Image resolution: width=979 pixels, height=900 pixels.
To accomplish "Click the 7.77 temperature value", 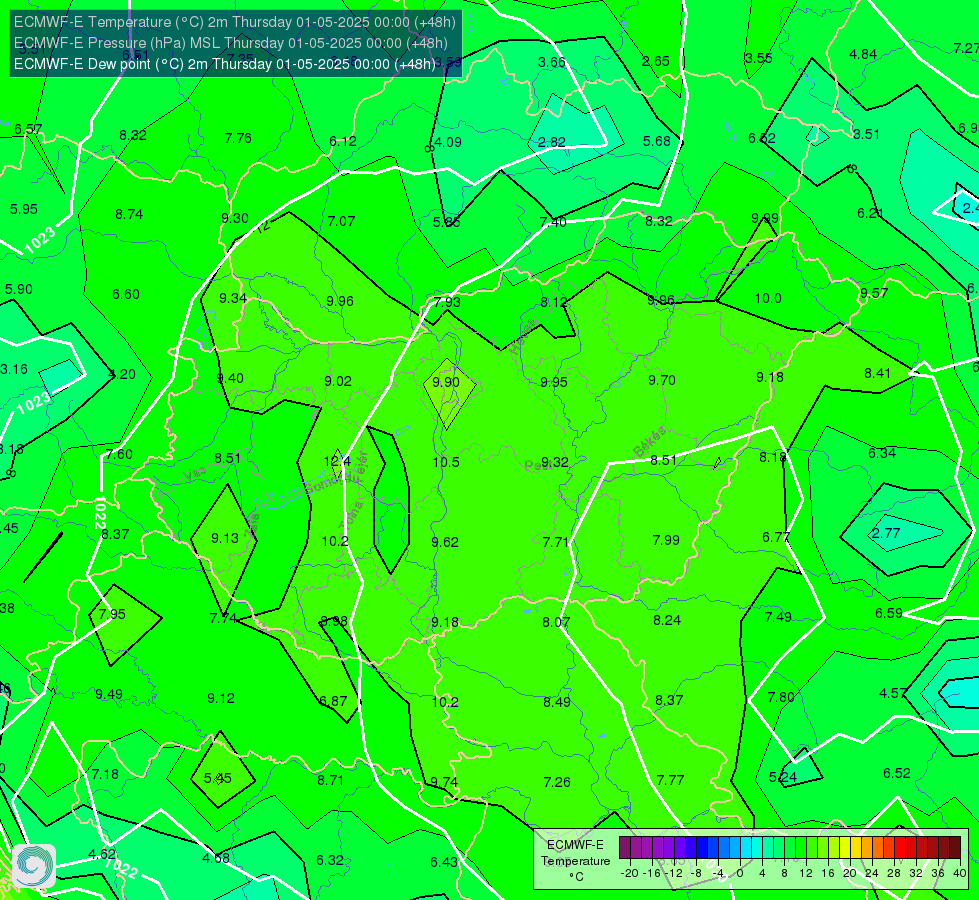I will (671, 780).
